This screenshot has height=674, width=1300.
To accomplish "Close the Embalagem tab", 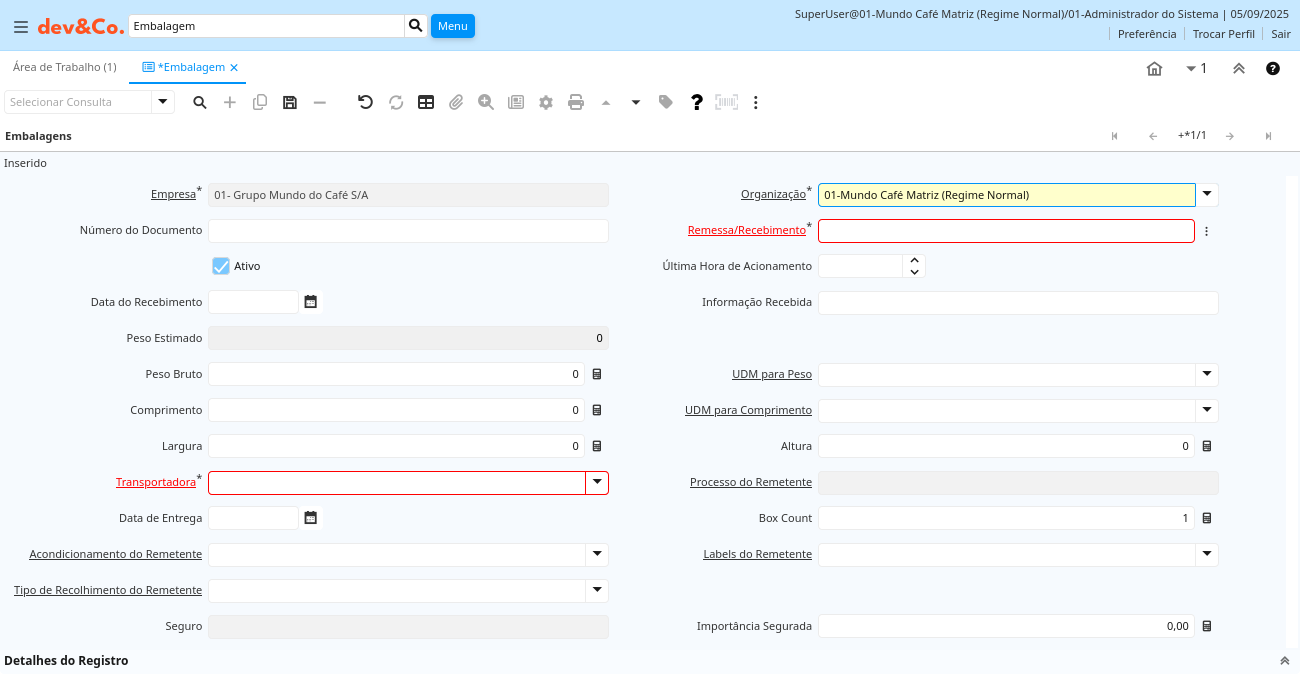I will (234, 67).
